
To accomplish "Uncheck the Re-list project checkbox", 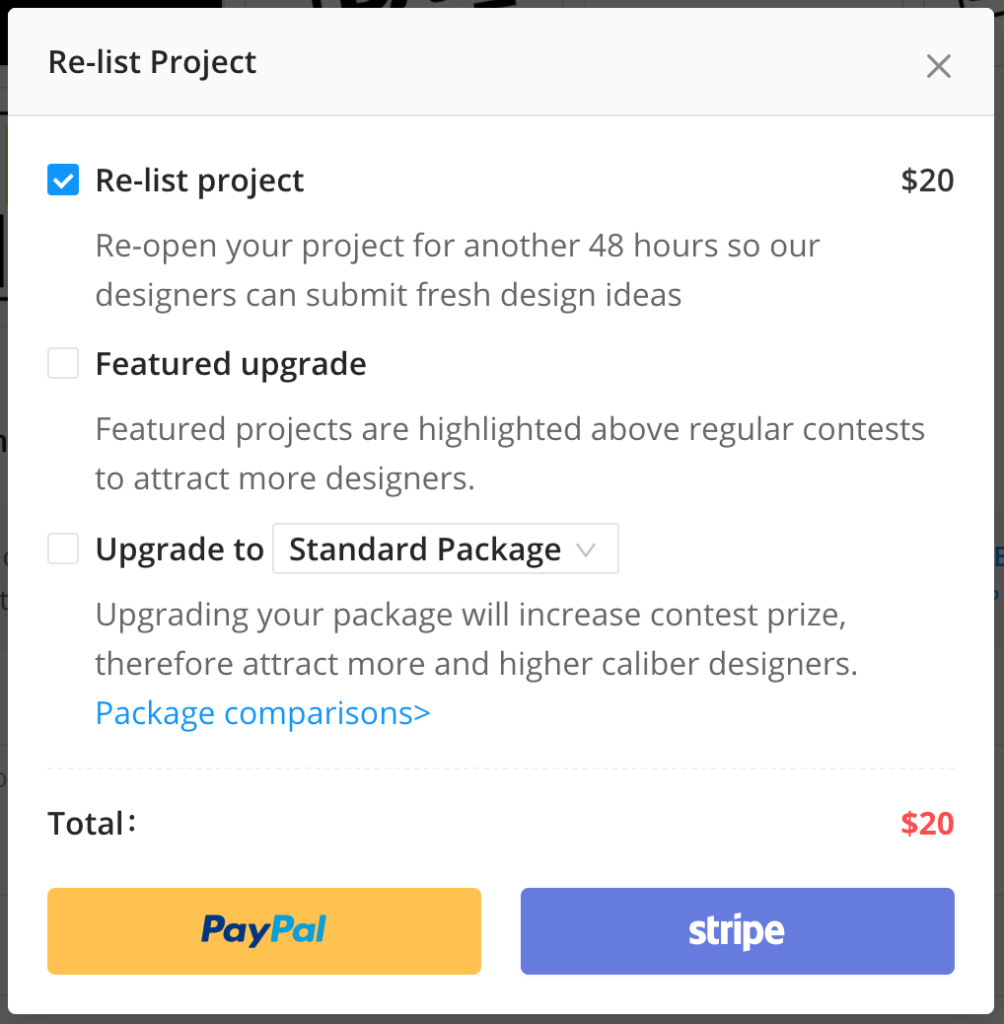I will 63,181.
